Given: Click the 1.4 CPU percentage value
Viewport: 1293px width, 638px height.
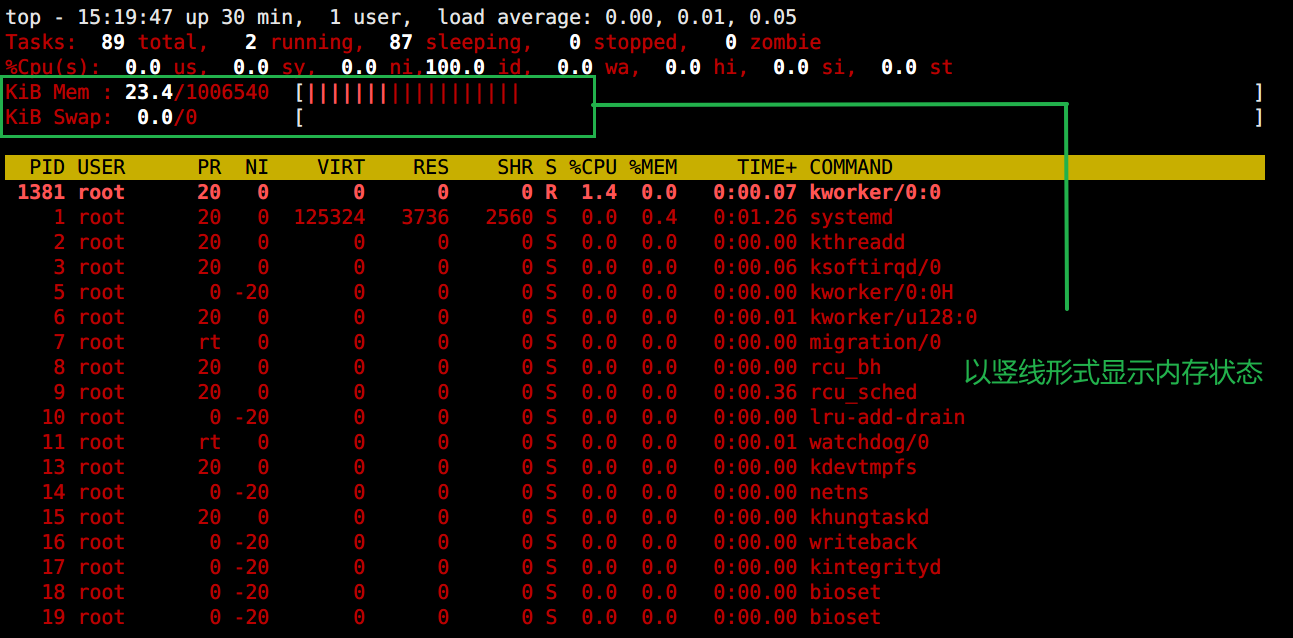Looking at the screenshot, I should coord(599,192).
